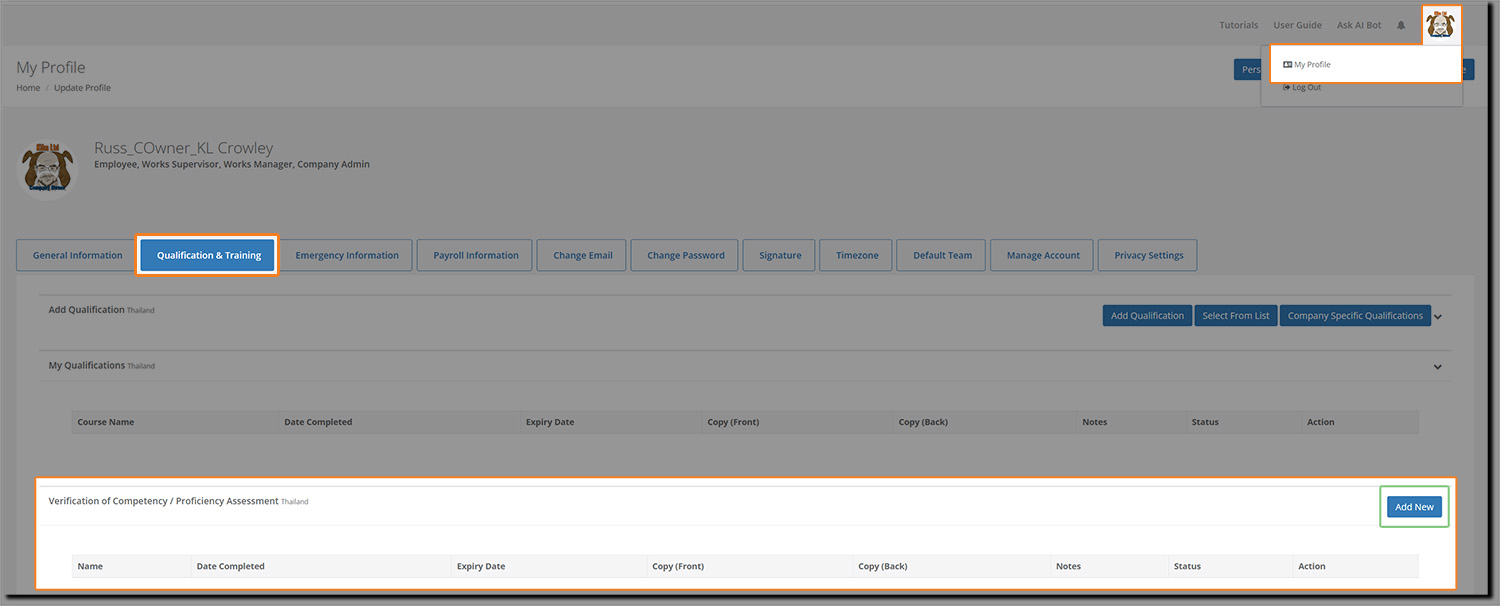The image size is (1500, 606).
Task: Go to Home in the breadcrumb
Action: click(x=28, y=88)
